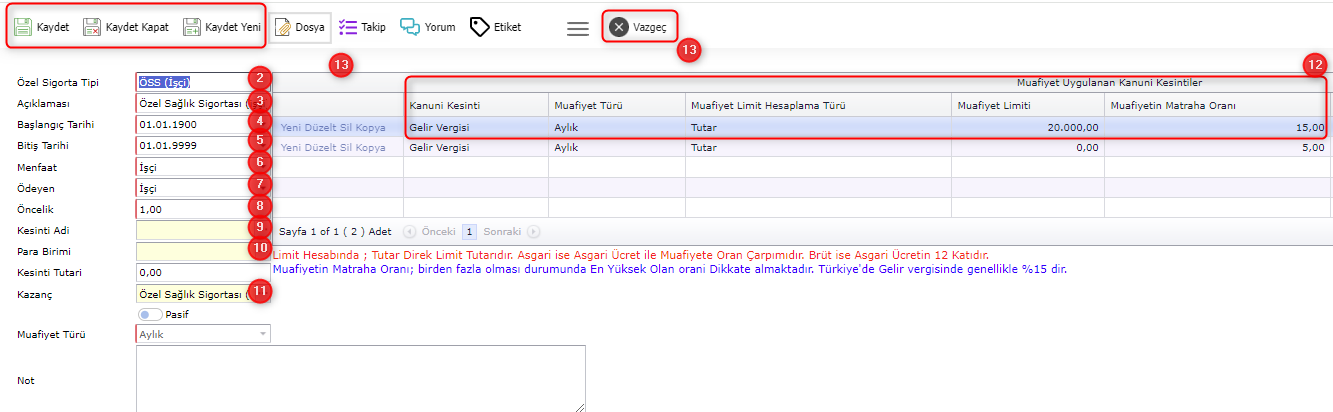Save the record with Kaydet

(x=42, y=27)
